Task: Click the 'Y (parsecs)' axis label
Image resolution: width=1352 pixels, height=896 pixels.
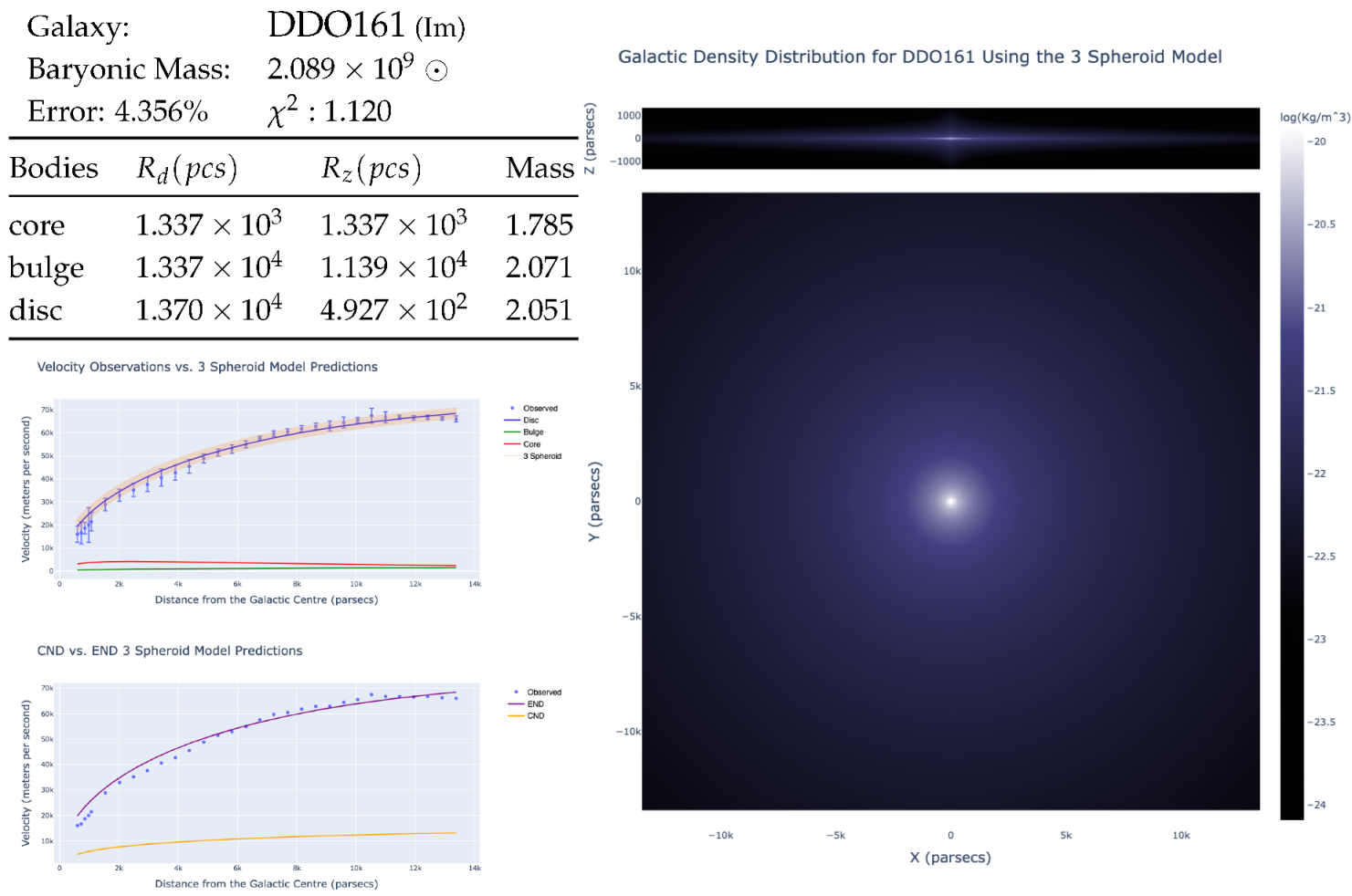Action: tap(594, 501)
